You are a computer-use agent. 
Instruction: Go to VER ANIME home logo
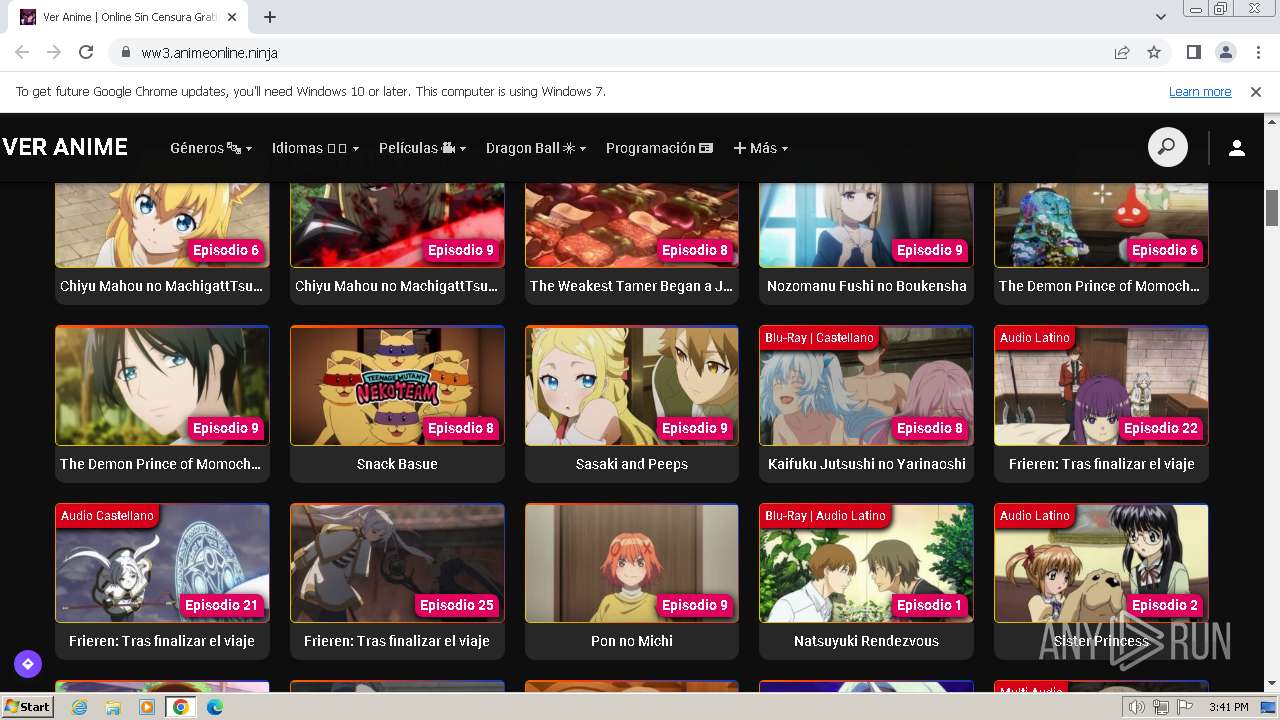point(65,147)
